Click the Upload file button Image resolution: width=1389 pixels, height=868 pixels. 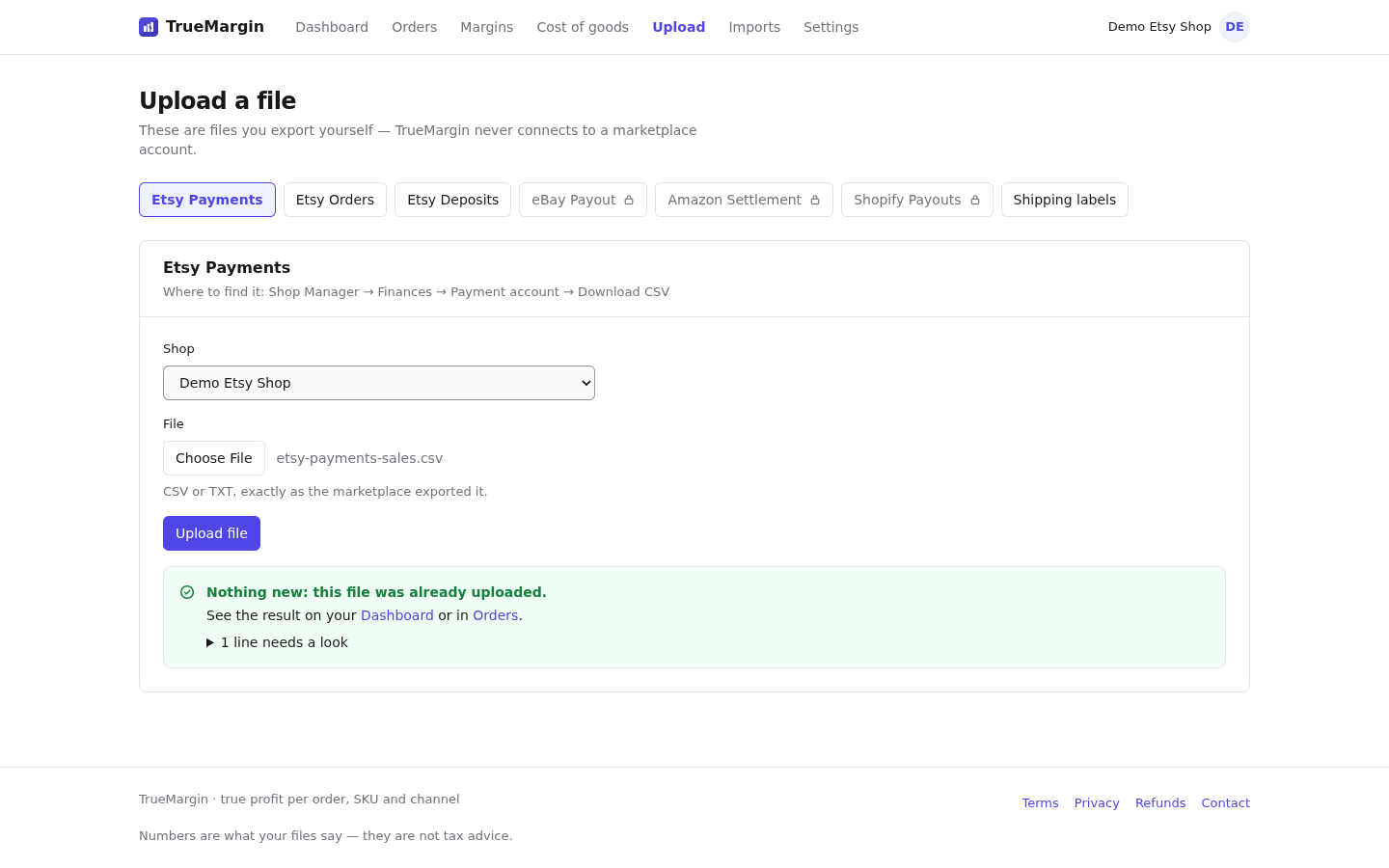[211, 533]
